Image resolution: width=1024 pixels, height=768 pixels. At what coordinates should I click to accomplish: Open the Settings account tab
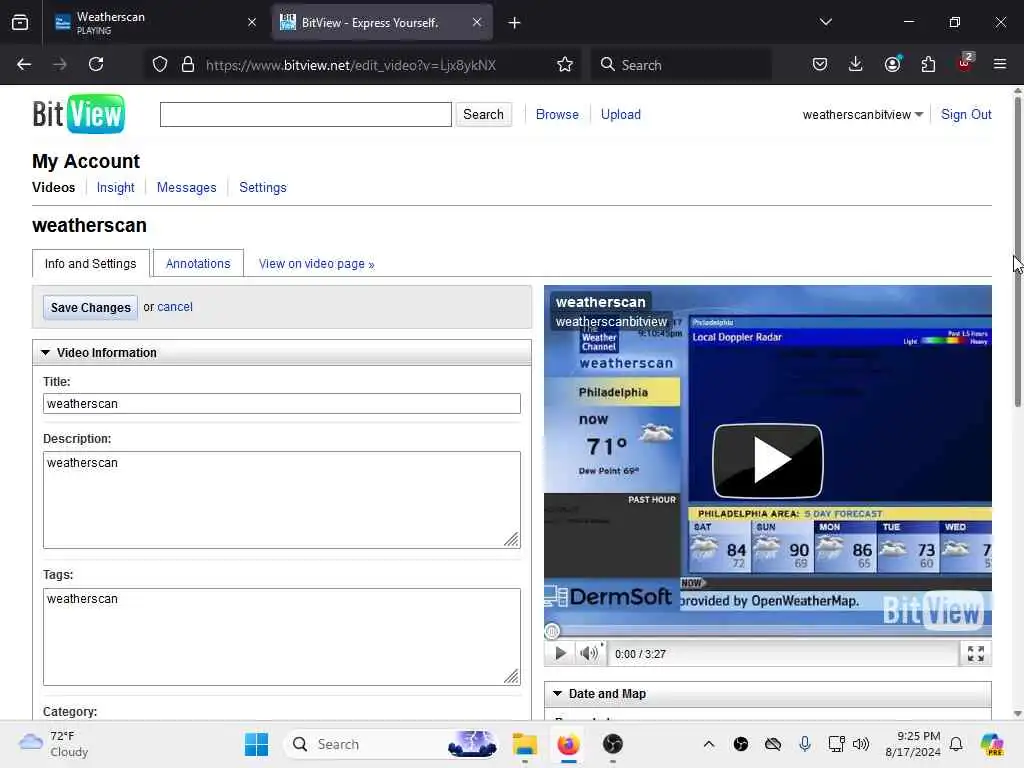click(x=263, y=187)
